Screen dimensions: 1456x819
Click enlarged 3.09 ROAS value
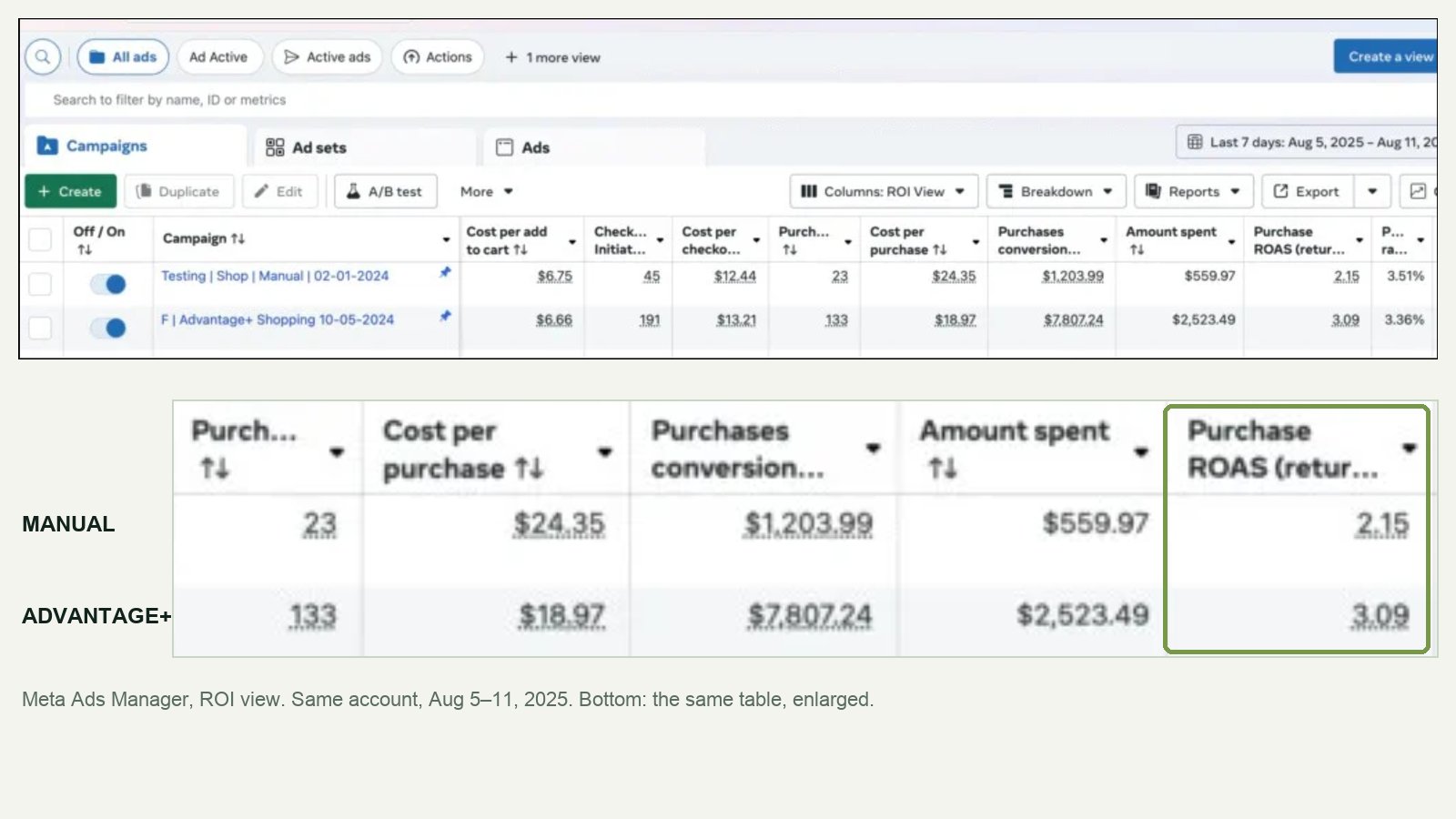pyautogui.click(x=1380, y=616)
